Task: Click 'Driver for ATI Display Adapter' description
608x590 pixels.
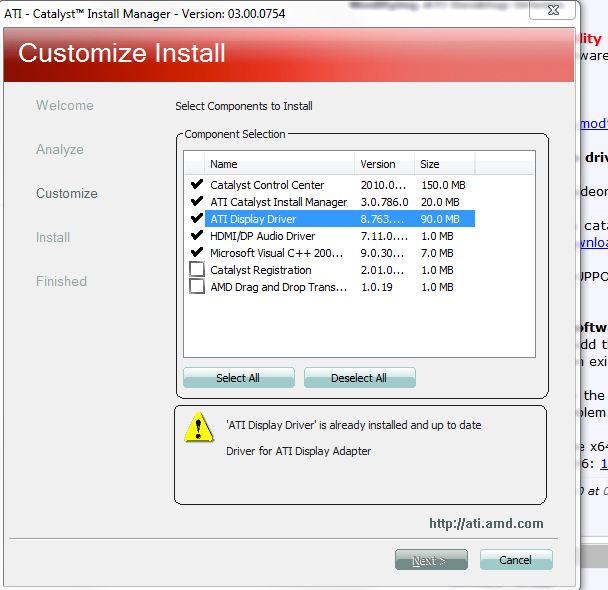Action: [299, 451]
